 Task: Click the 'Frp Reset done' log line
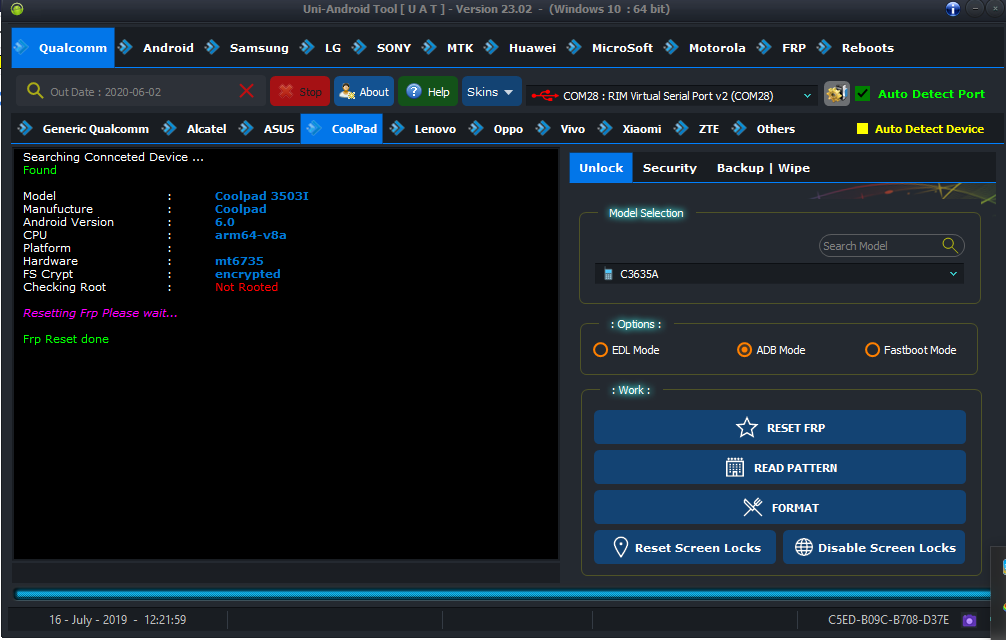click(x=66, y=339)
